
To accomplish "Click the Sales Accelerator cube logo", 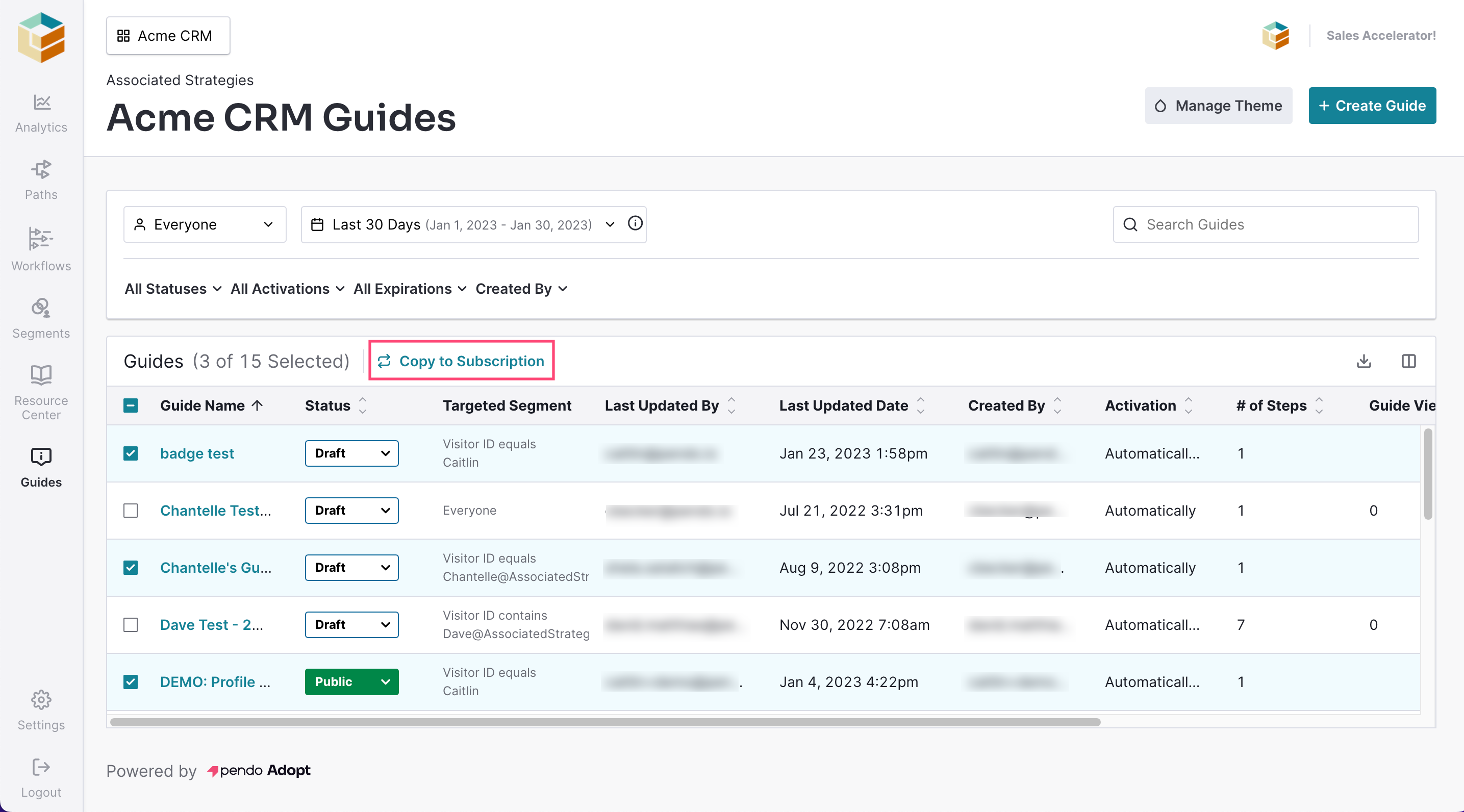I will coord(1276,35).
